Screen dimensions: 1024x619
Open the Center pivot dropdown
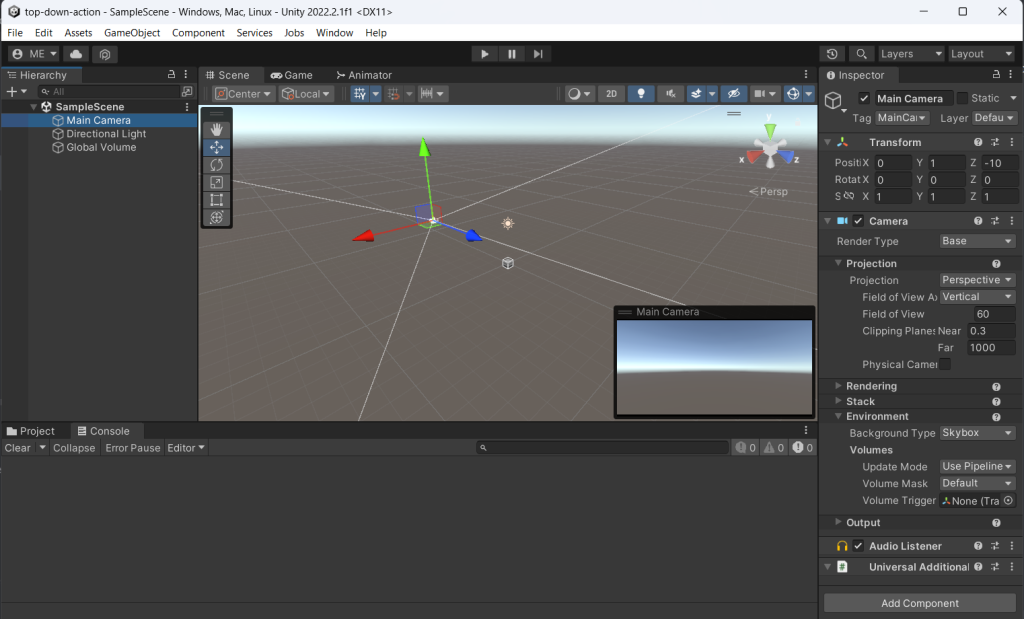(x=243, y=94)
